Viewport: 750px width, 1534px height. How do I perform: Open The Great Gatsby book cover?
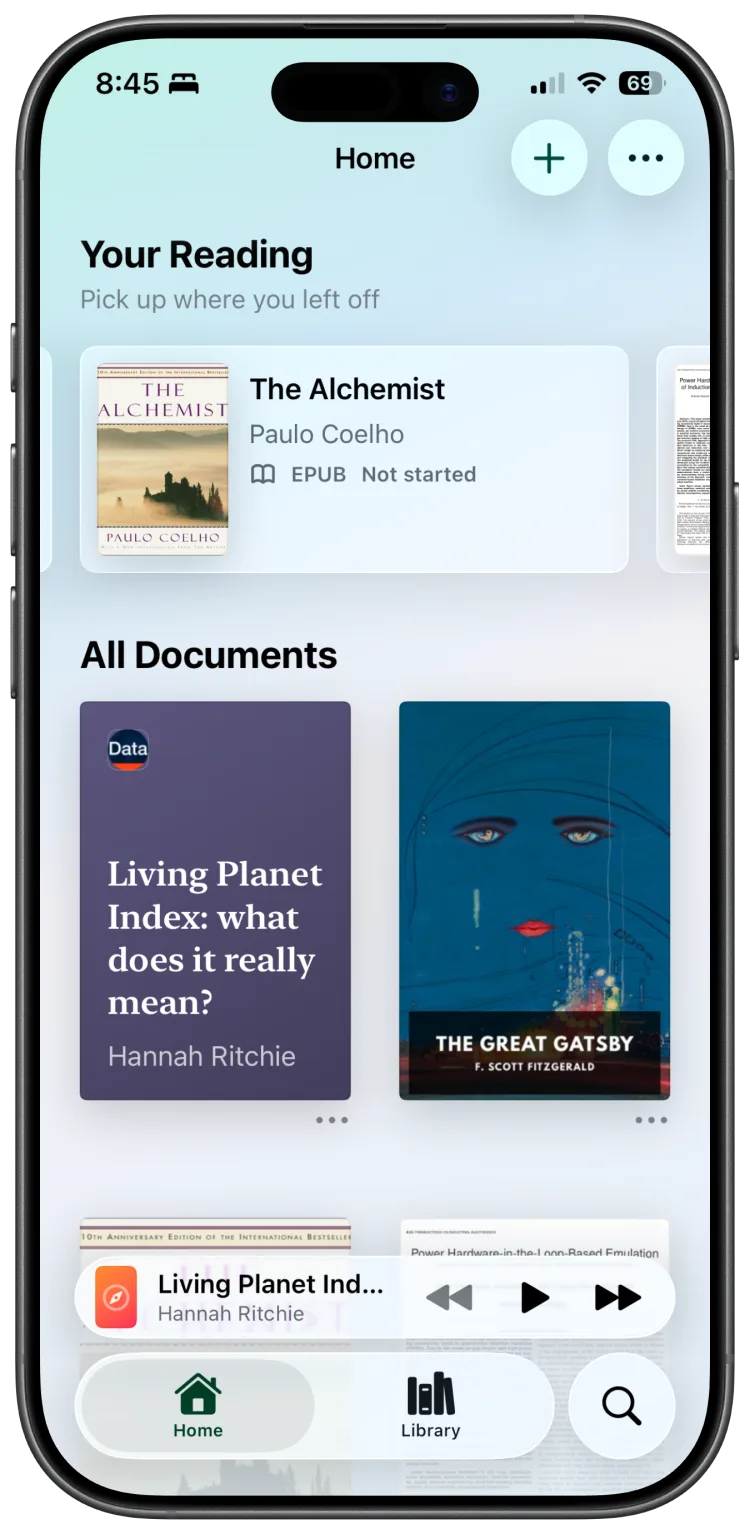(534, 900)
